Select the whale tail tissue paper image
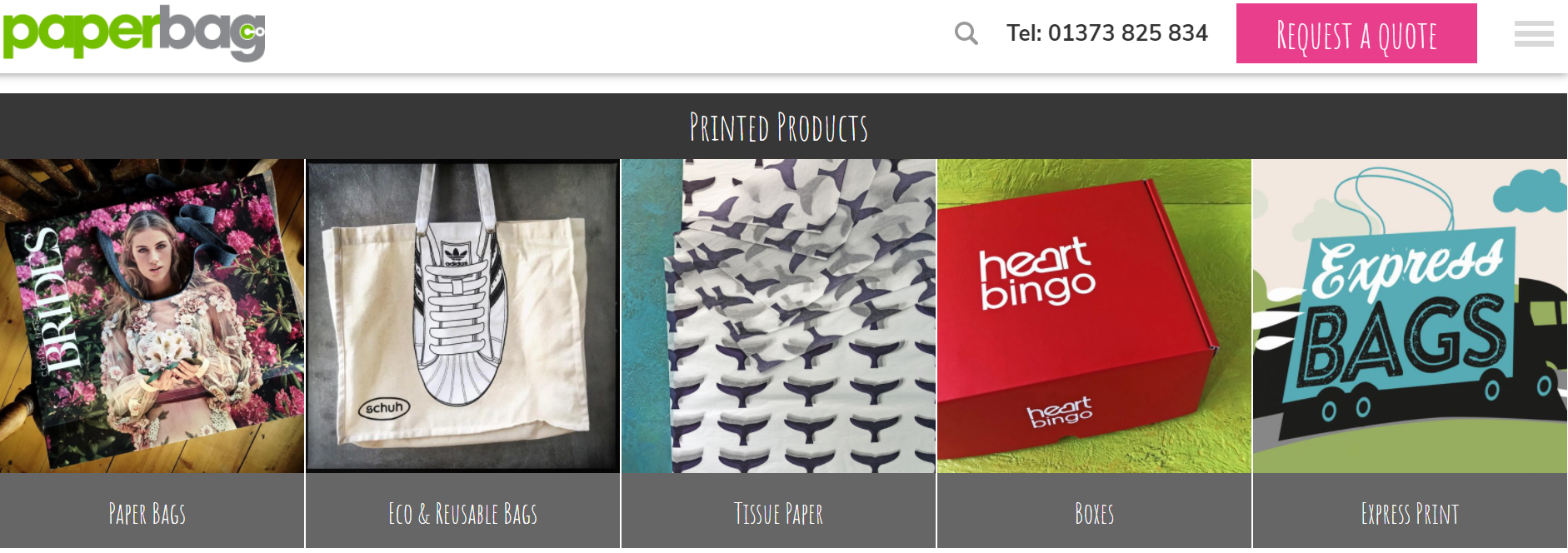Image resolution: width=1568 pixels, height=553 pixels. point(779,316)
